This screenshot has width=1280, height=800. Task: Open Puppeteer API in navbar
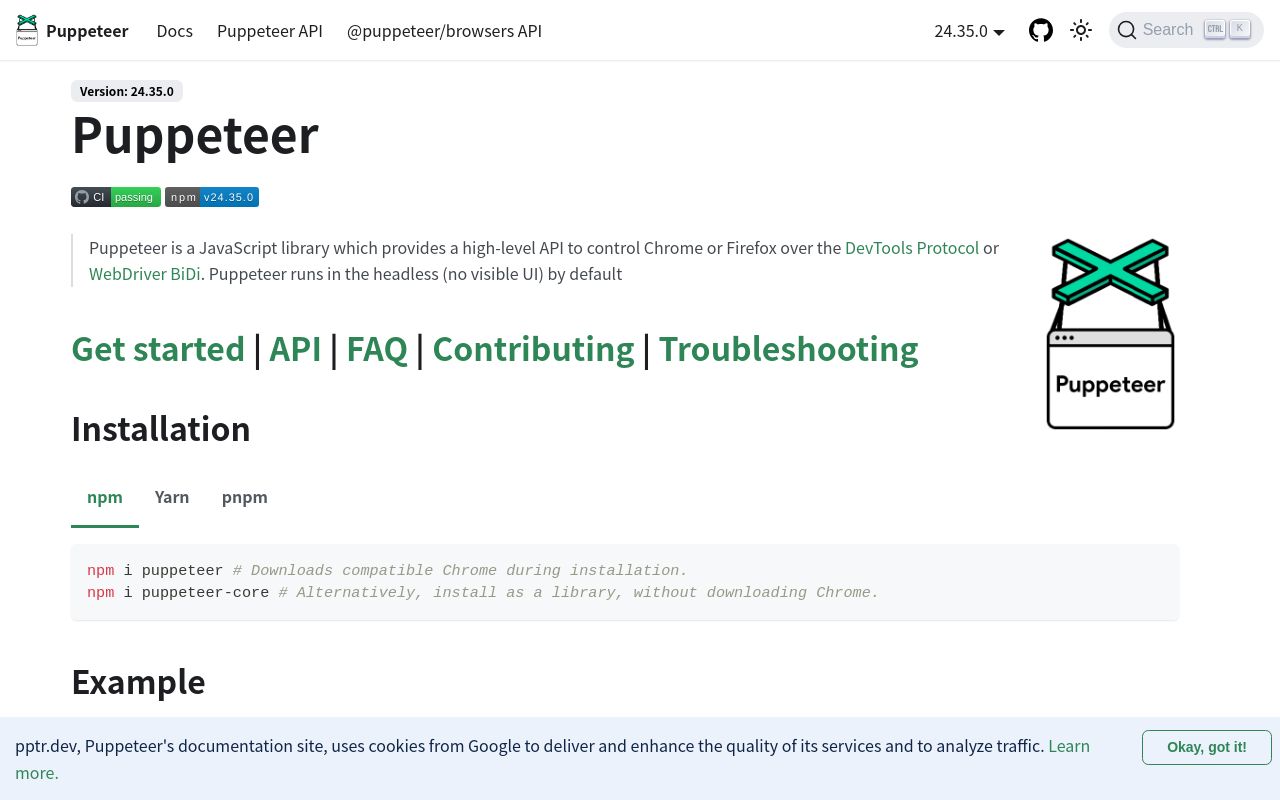[x=270, y=31]
